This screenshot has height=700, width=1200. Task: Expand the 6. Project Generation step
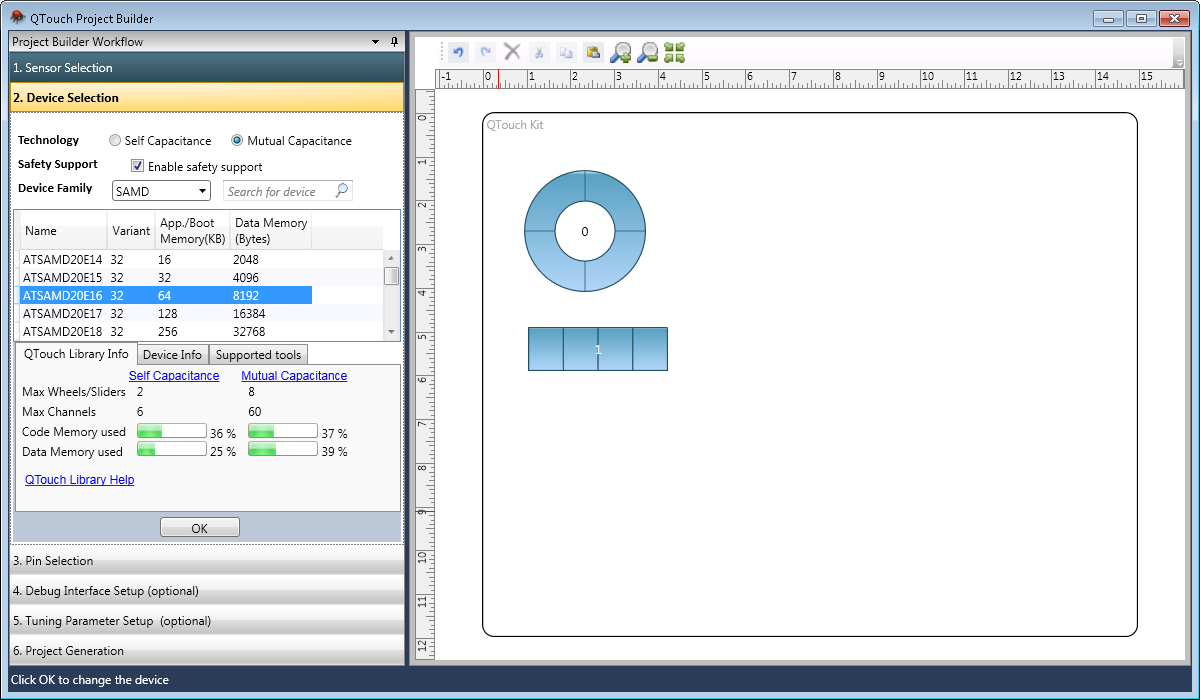[206, 651]
